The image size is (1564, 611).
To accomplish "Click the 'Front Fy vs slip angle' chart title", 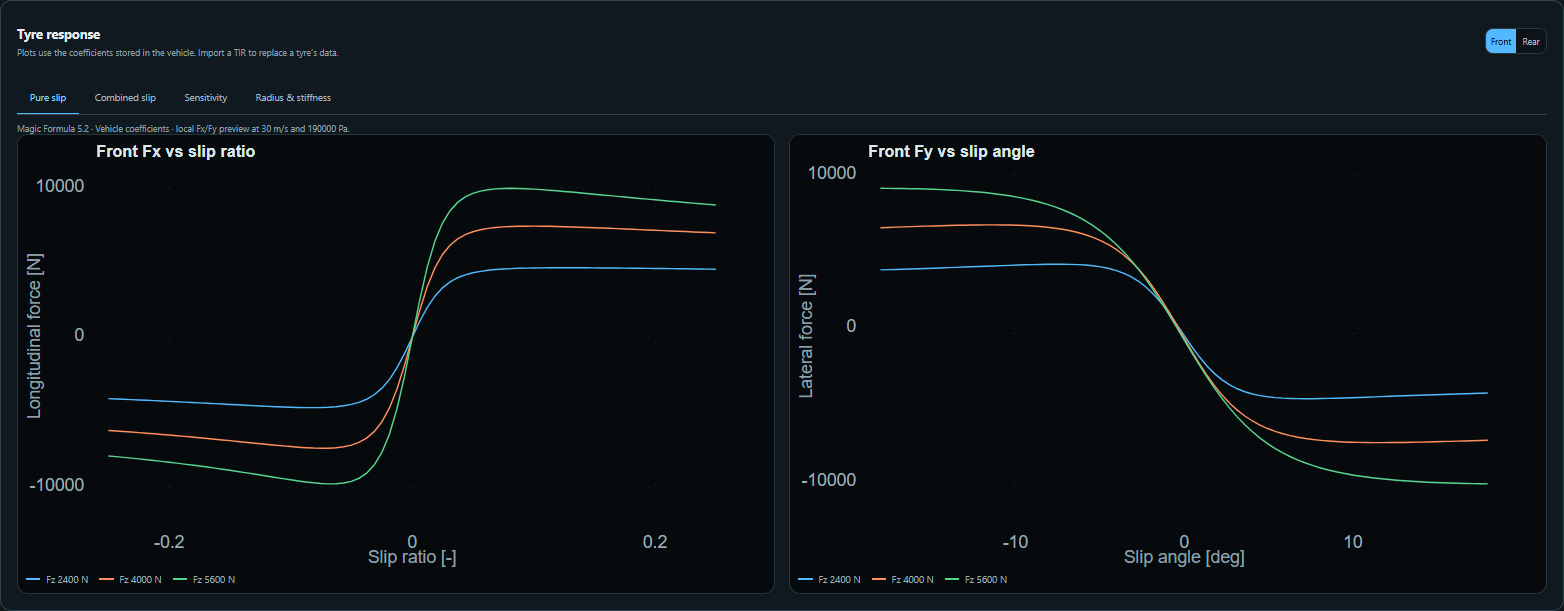I will (x=951, y=152).
